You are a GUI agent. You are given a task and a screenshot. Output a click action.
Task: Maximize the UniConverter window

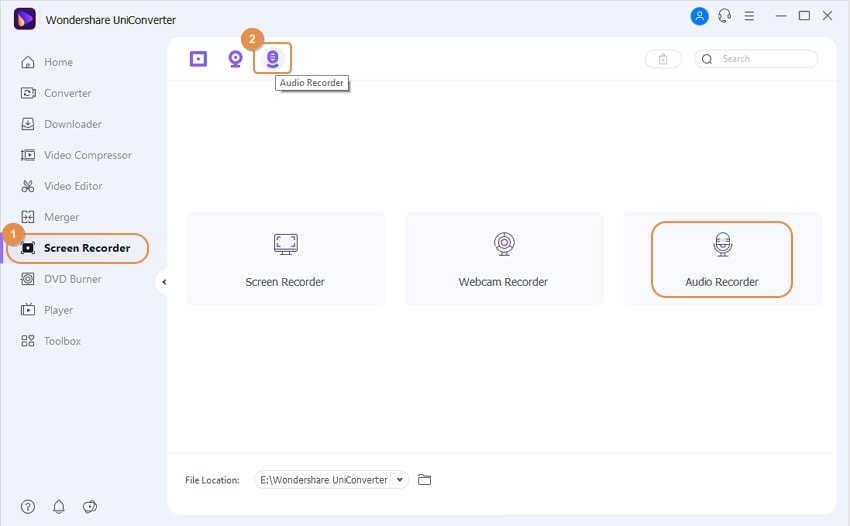(x=804, y=16)
